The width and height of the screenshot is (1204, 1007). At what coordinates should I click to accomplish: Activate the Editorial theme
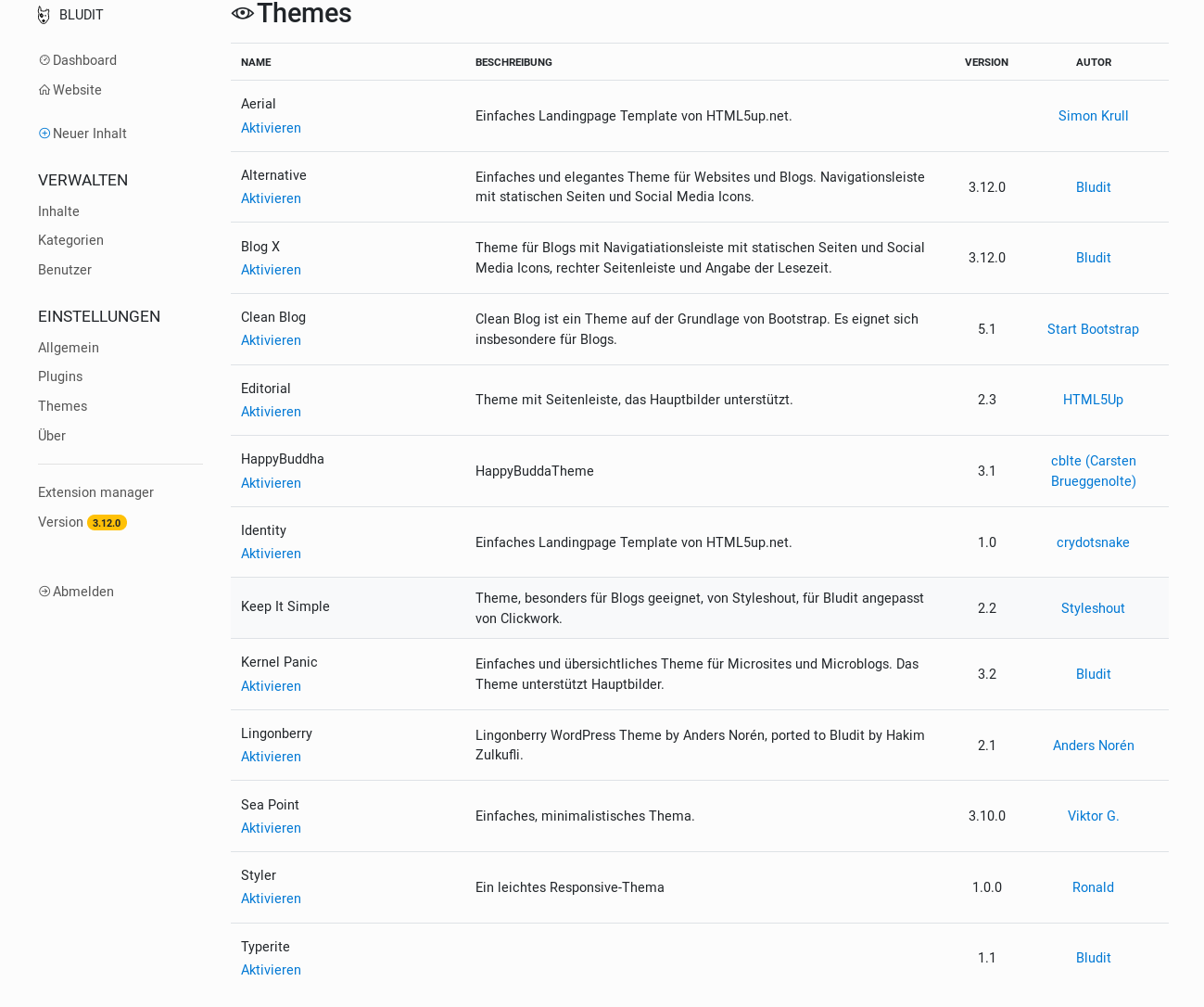coord(271,412)
